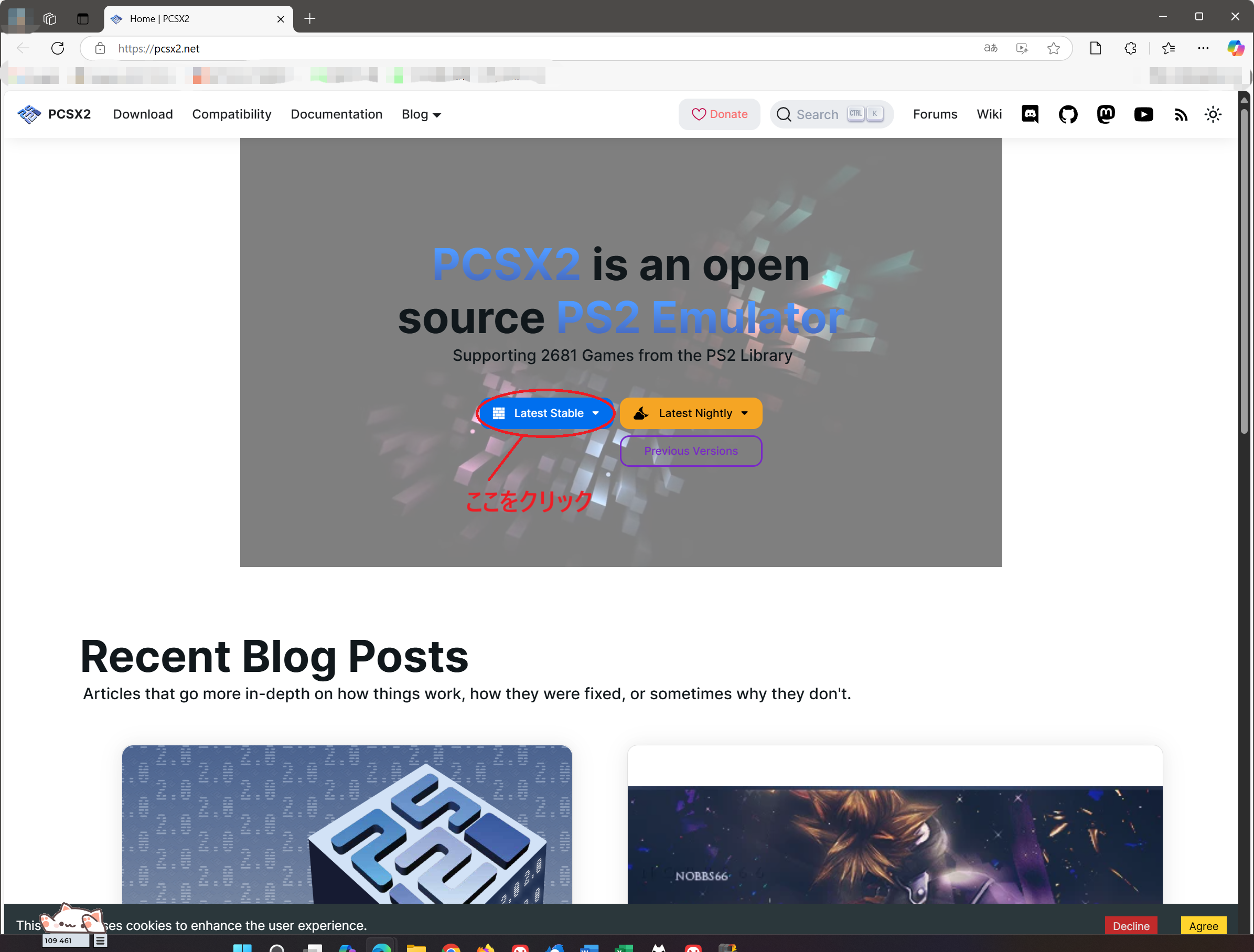Image resolution: width=1254 pixels, height=952 pixels.
Task: Open the Documentation page
Action: tap(336, 114)
